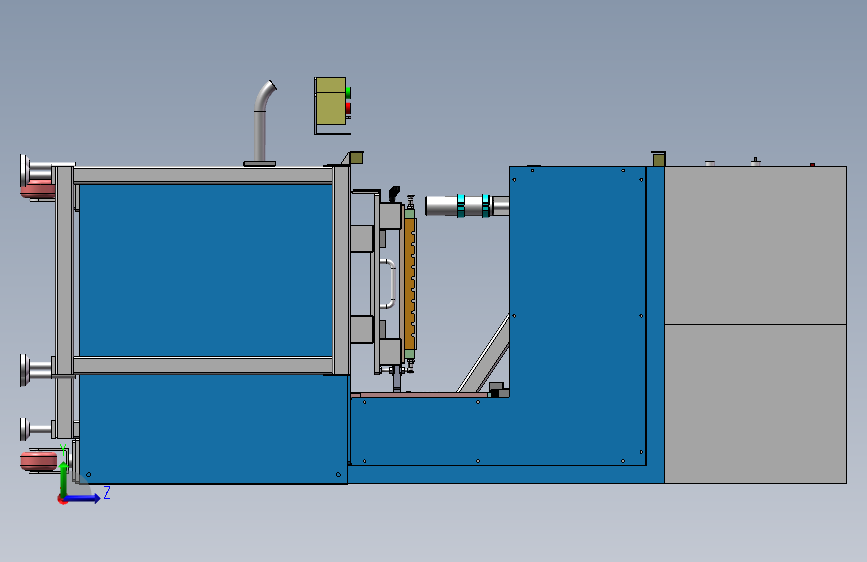This screenshot has width=867, height=562.
Task: Select the small olive block atop the left frame corner
Action: tap(356, 158)
